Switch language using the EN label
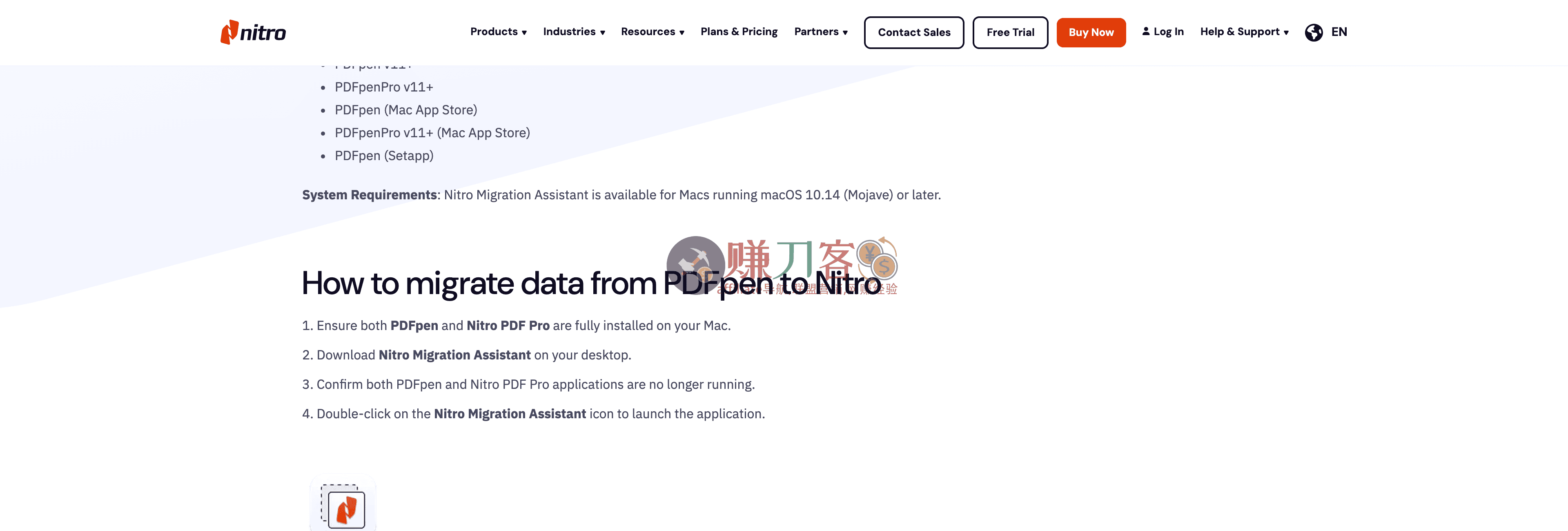The width and height of the screenshot is (1568, 531). click(1339, 32)
